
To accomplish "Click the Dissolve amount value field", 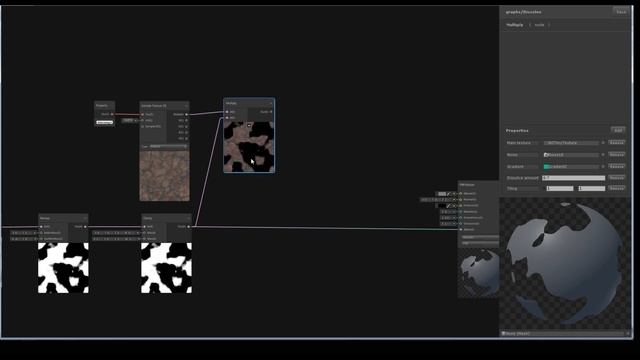I will pos(573,178).
